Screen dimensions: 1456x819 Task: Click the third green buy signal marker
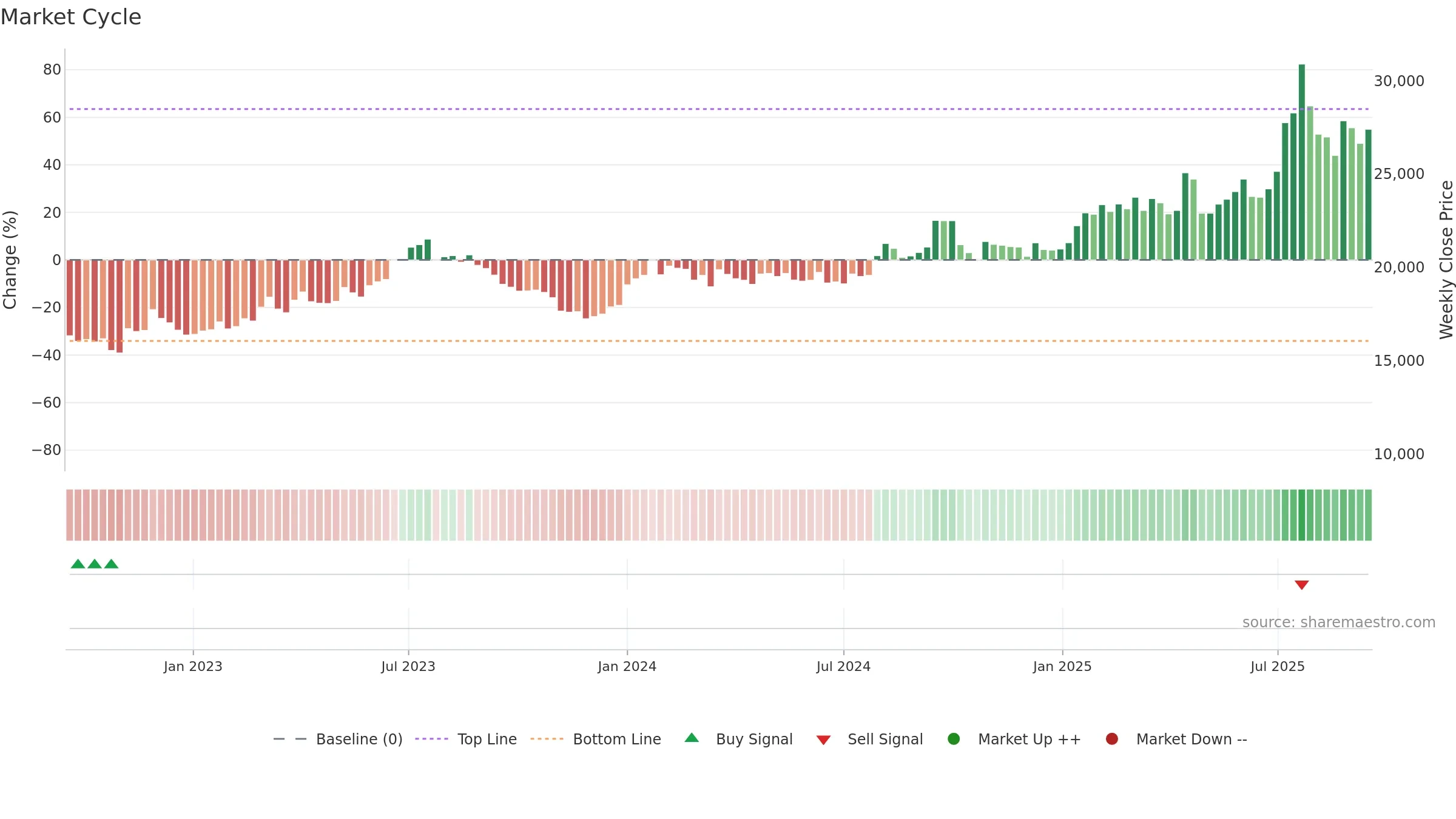pyautogui.click(x=111, y=564)
